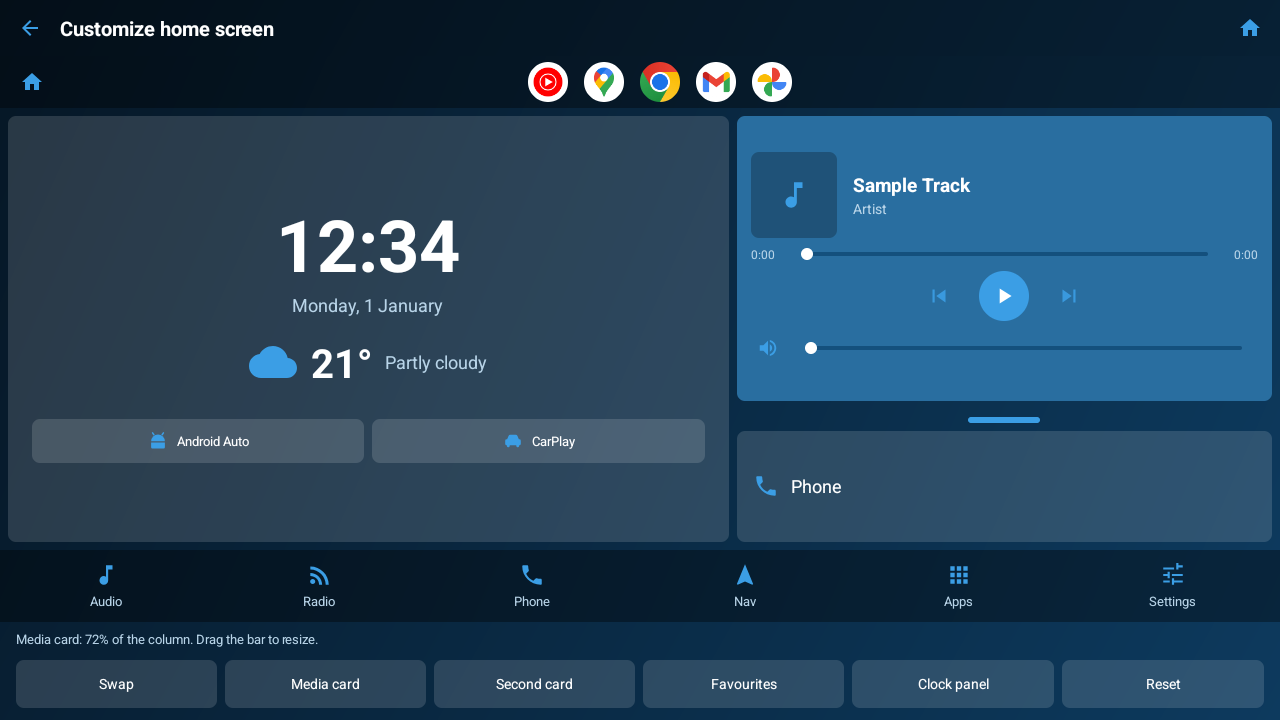Open the Chrome favourite
This screenshot has width=1280, height=720.
[660, 82]
